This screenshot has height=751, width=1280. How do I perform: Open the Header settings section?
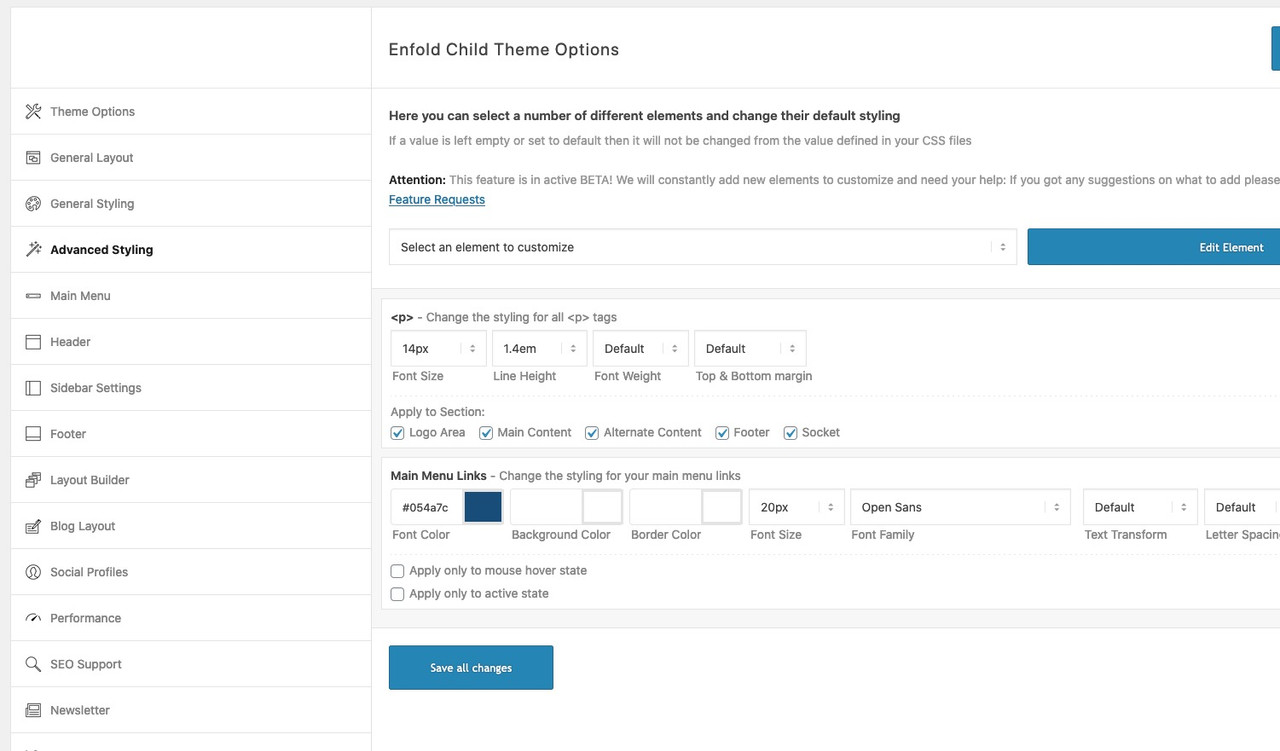click(x=191, y=341)
